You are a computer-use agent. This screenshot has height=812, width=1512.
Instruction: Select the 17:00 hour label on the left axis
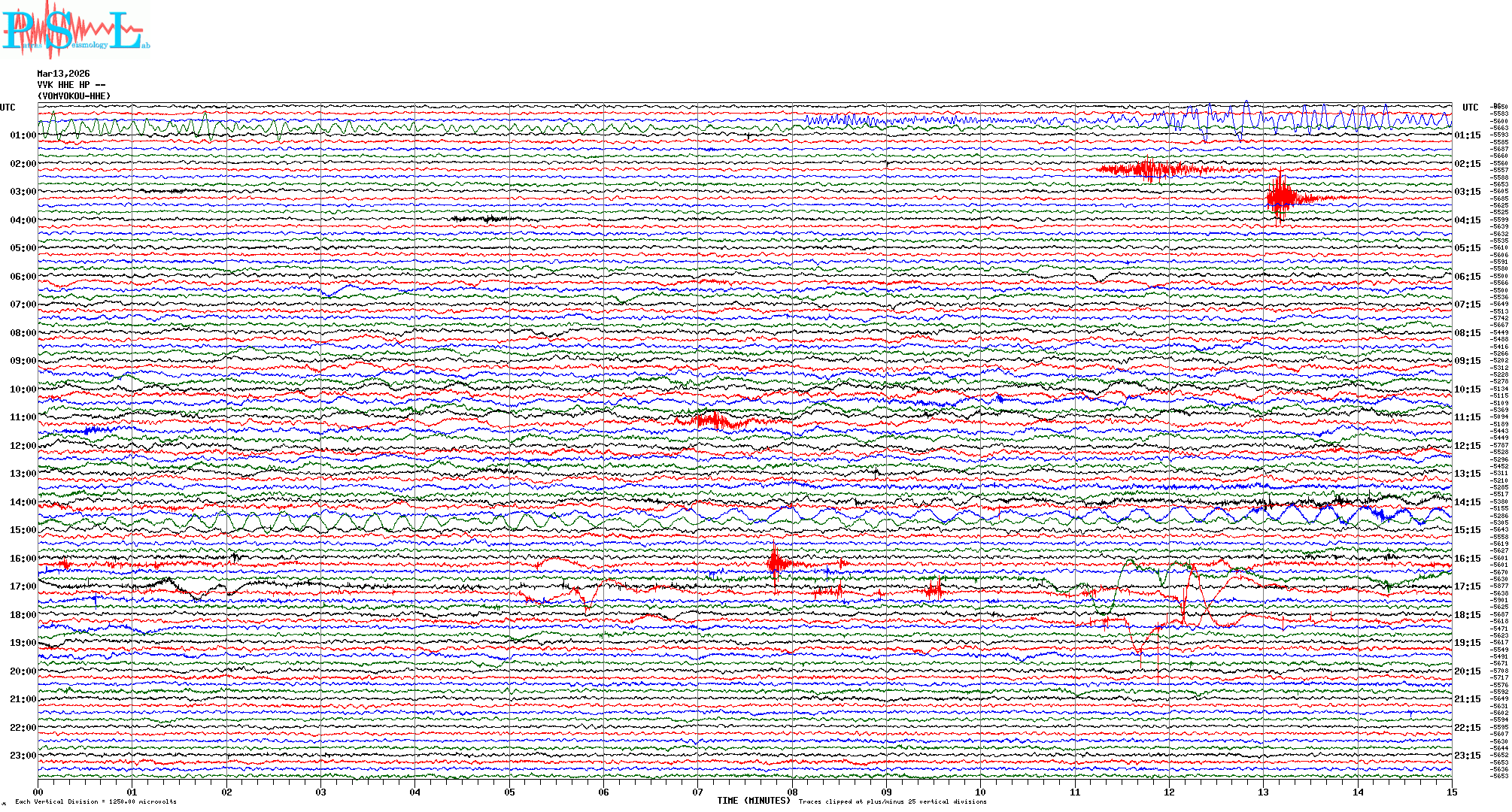(x=23, y=586)
